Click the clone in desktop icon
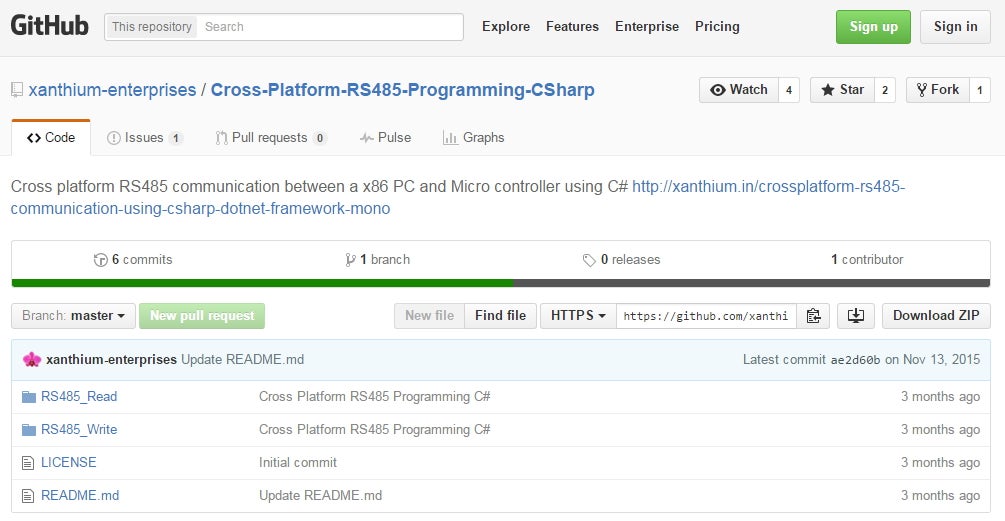 (856, 316)
